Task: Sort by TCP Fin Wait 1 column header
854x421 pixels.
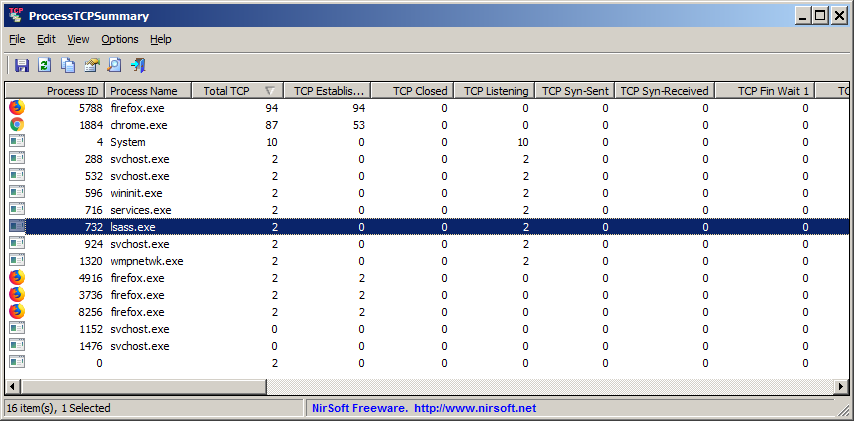Action: tap(765, 91)
